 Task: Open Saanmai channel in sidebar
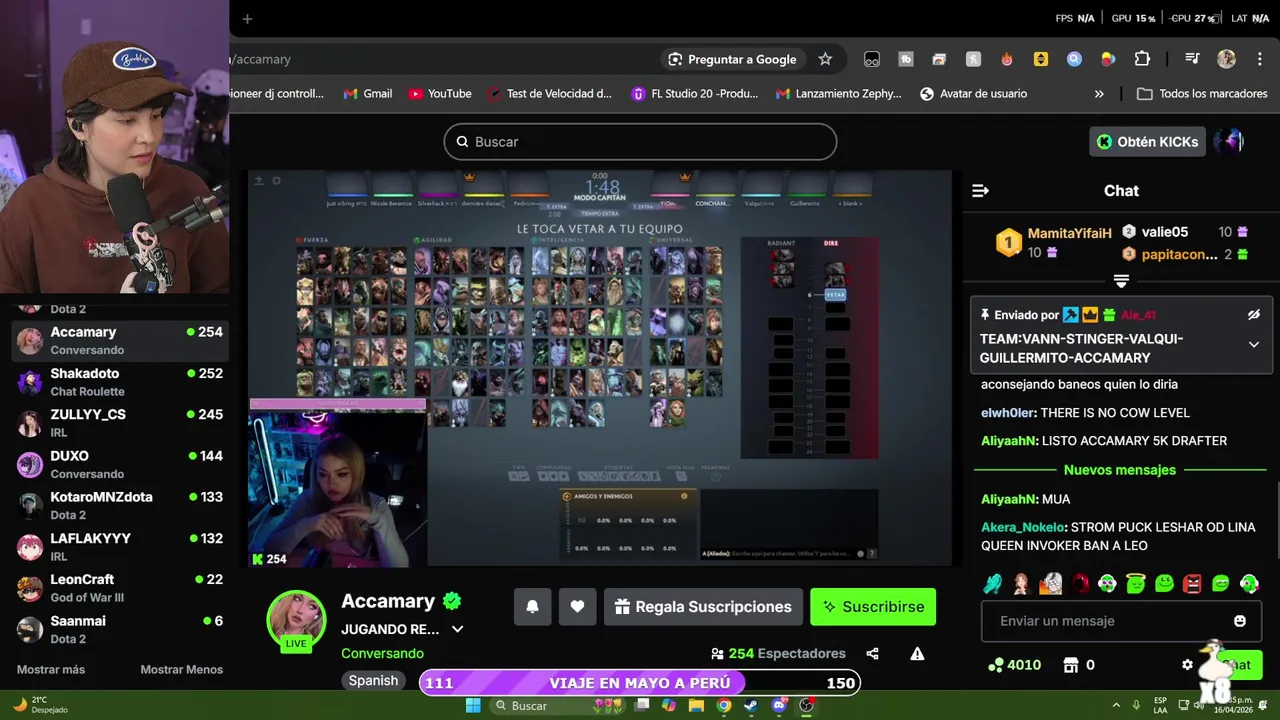pyautogui.click(x=120, y=629)
